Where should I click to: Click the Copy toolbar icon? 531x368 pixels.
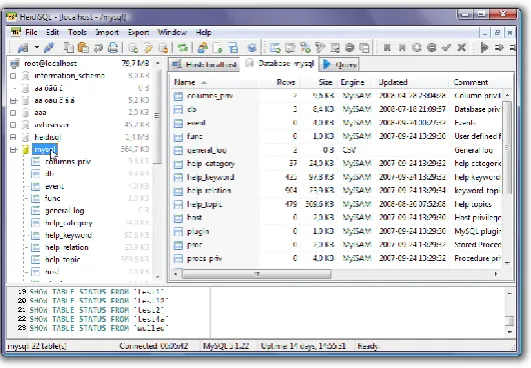(69, 48)
